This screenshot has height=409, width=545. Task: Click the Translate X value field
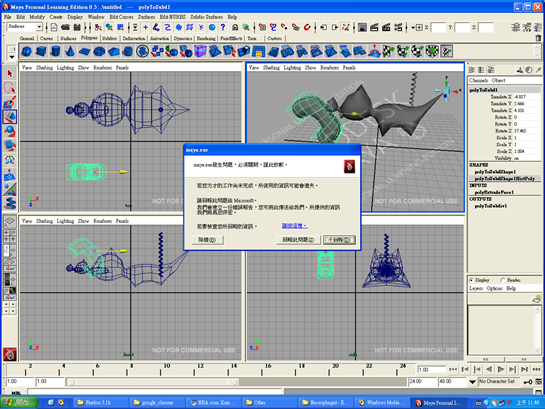[x=527, y=97]
